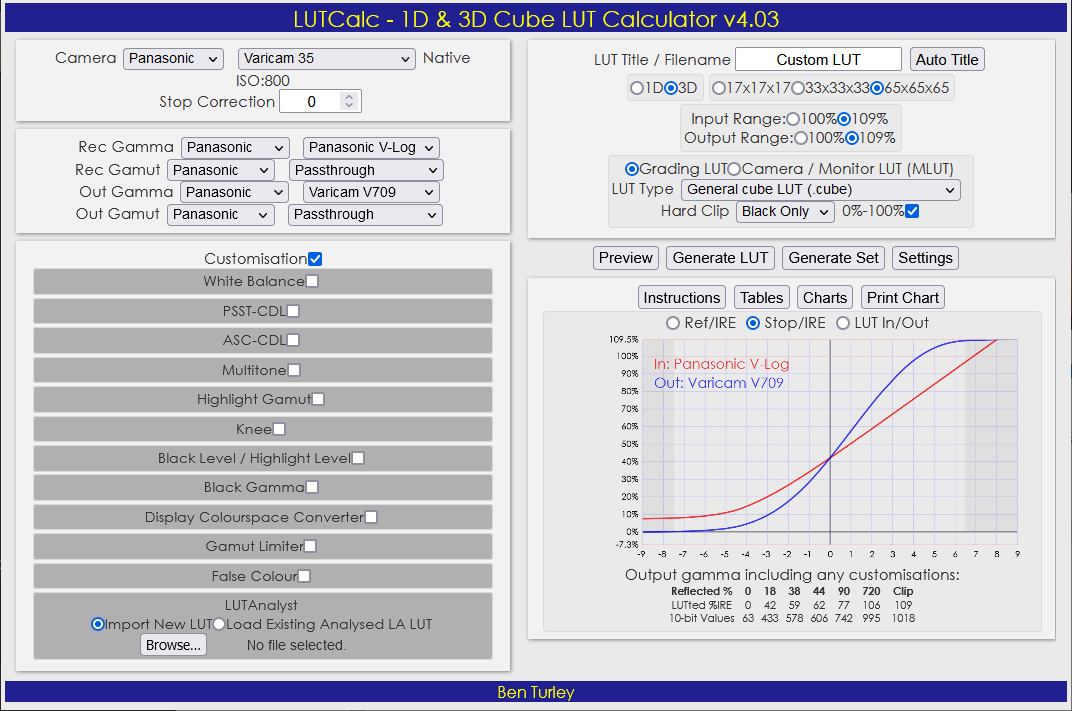
Task: Select Camera / Monitor LUT (MLUT) option
Action: (x=734, y=169)
